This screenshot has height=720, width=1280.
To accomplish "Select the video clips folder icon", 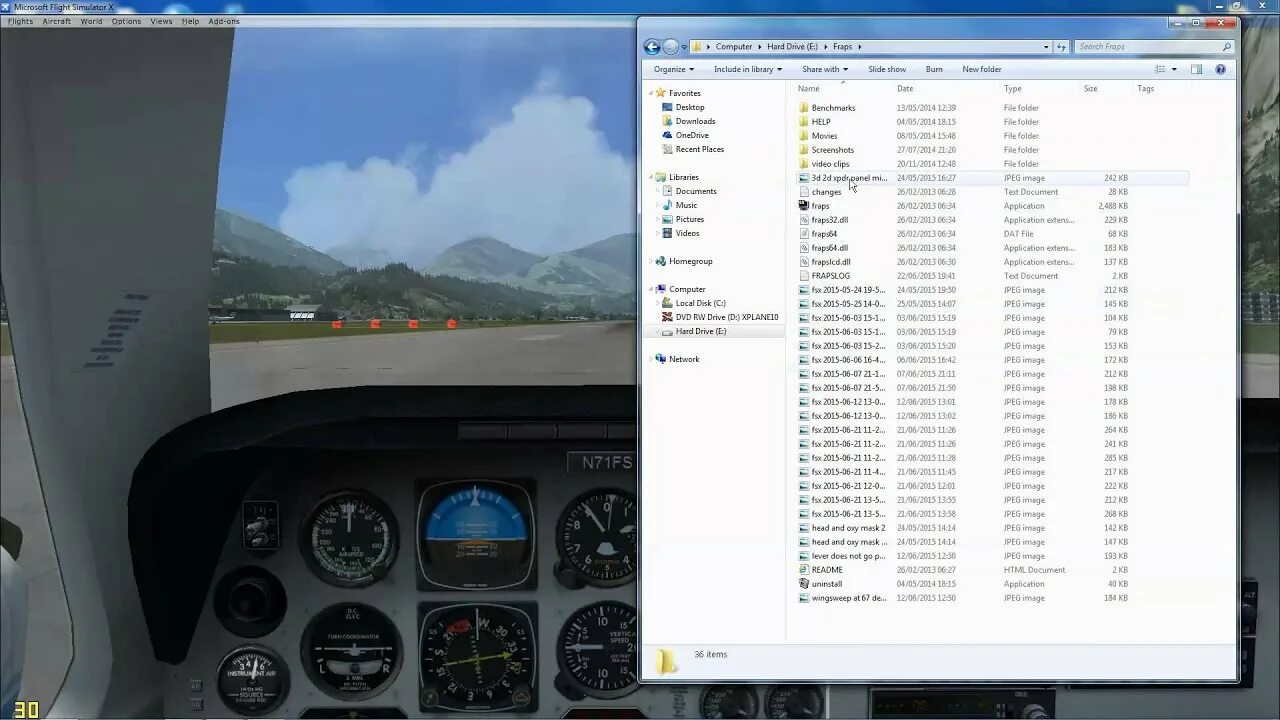I will click(804, 163).
